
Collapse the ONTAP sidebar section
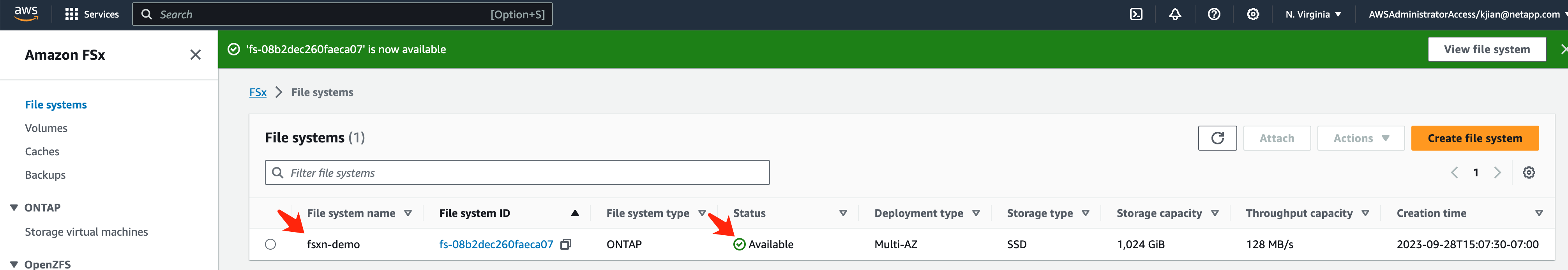[14, 208]
